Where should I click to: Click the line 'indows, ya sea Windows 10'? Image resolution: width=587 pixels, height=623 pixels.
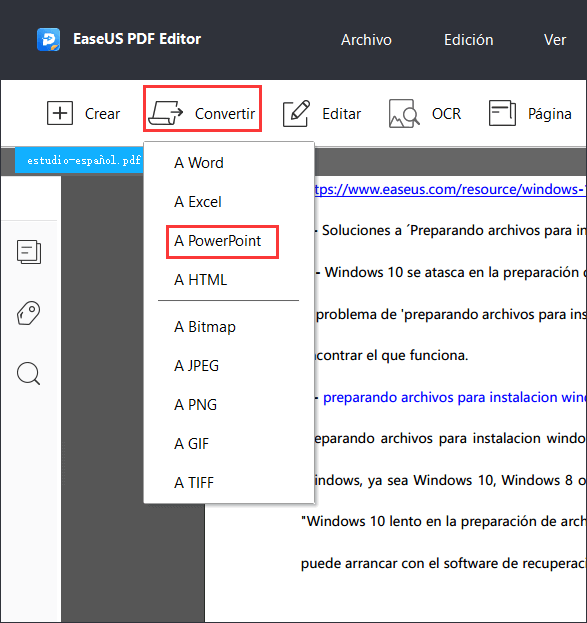pyautogui.click(x=450, y=480)
